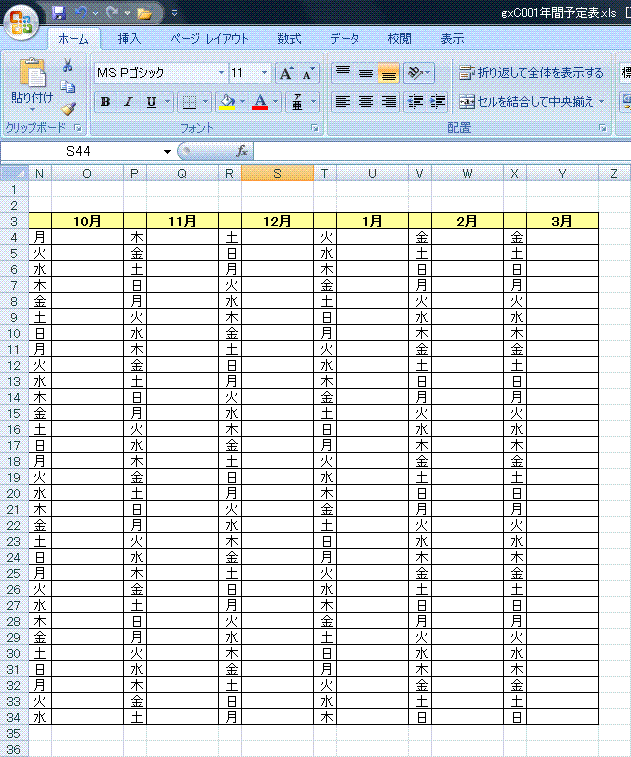Increase font size with the large A

(286, 73)
